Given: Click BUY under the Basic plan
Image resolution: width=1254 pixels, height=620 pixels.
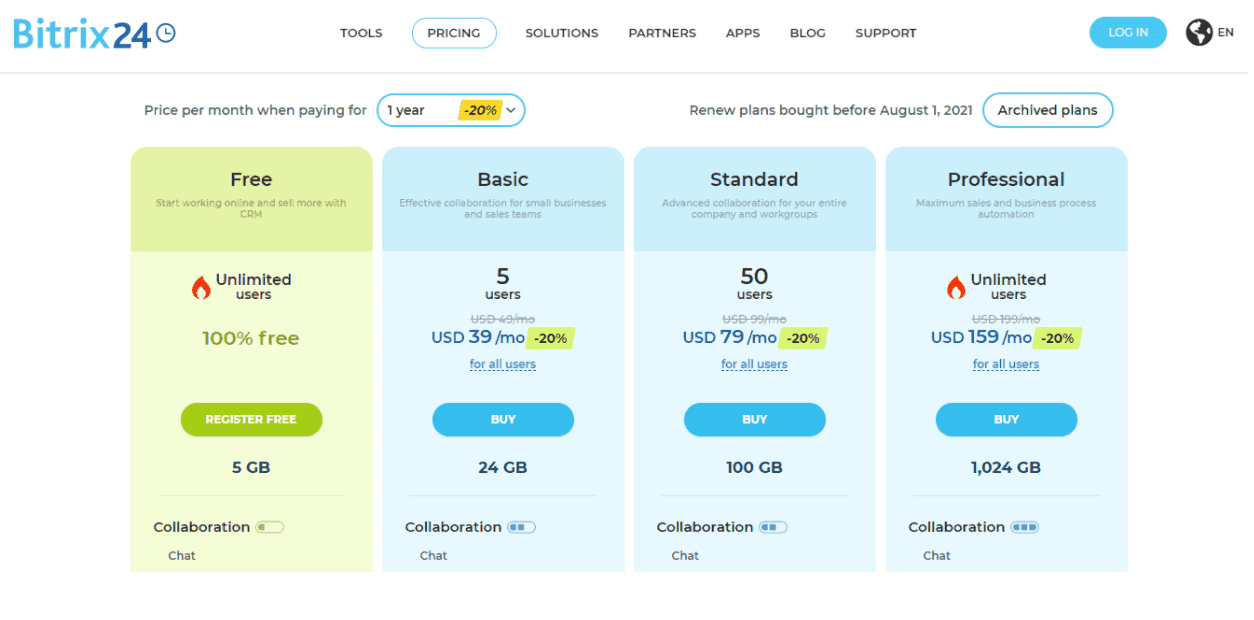Looking at the screenshot, I should pos(503,419).
